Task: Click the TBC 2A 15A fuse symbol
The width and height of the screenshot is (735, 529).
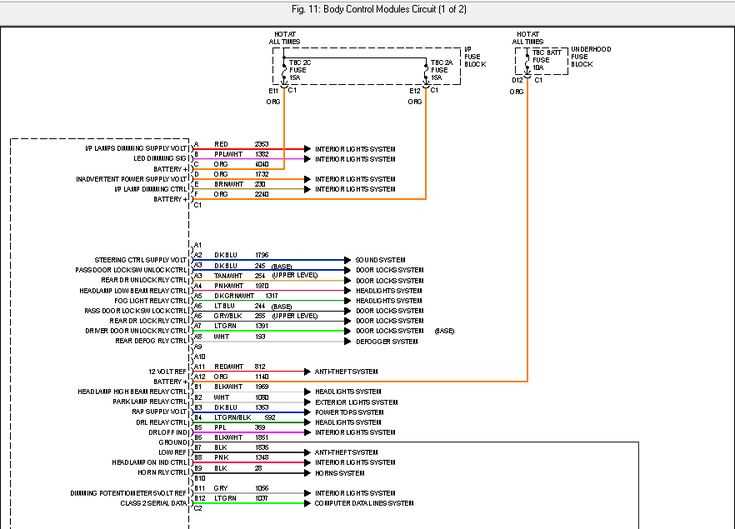Action: click(x=426, y=70)
